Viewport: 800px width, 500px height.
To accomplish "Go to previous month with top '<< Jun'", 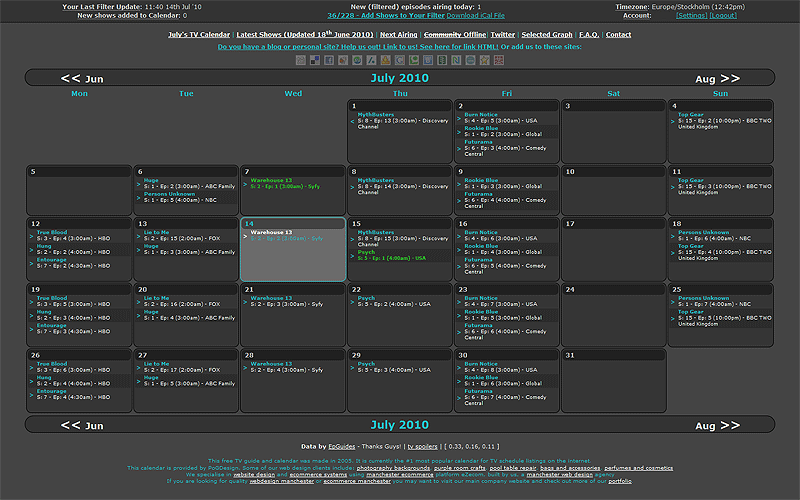I will click(82, 79).
